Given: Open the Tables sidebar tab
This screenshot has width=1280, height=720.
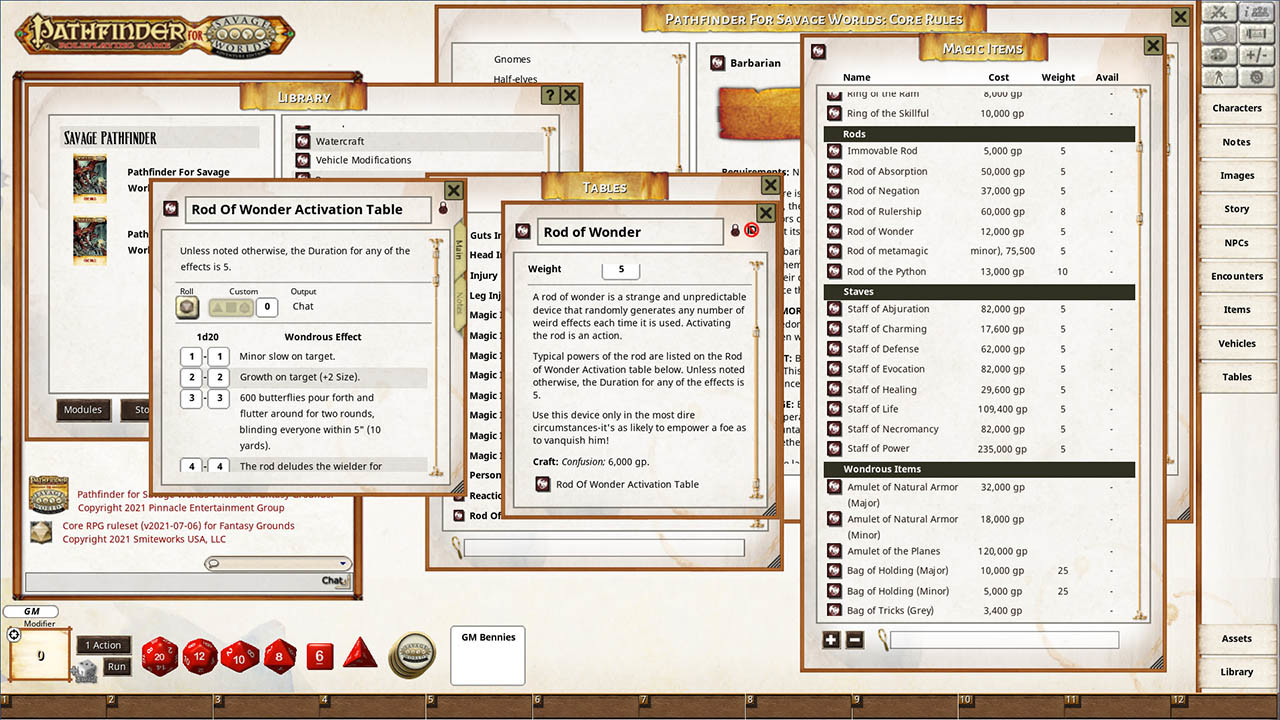Looking at the screenshot, I should point(1236,377).
